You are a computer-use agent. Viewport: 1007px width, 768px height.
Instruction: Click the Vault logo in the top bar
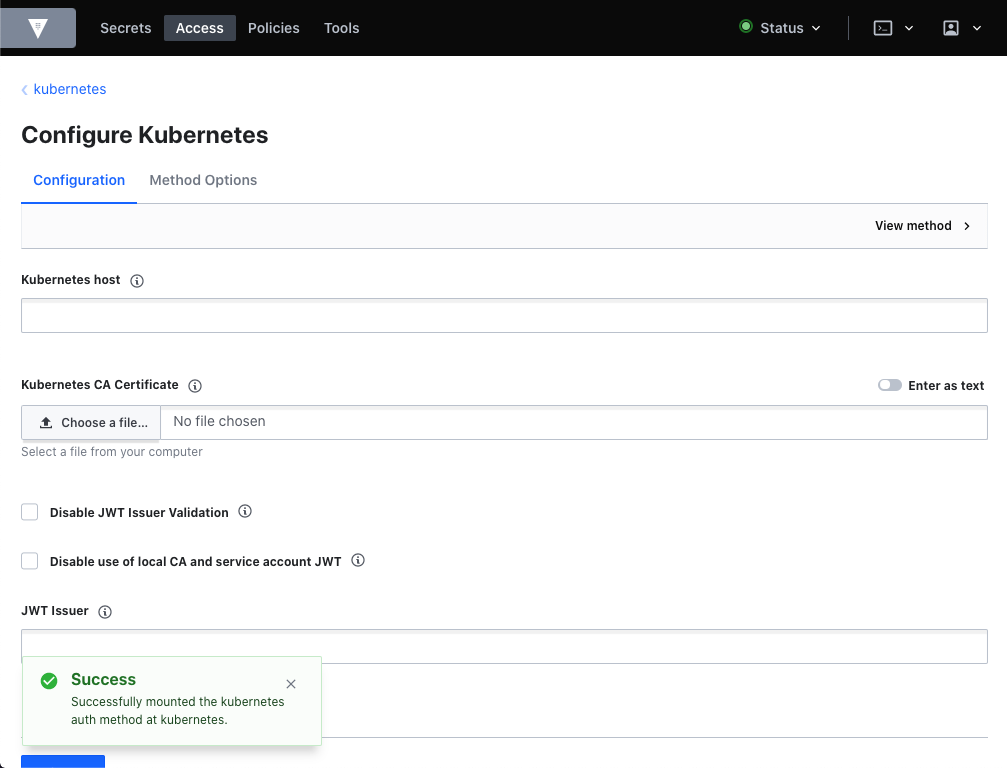pos(37,27)
